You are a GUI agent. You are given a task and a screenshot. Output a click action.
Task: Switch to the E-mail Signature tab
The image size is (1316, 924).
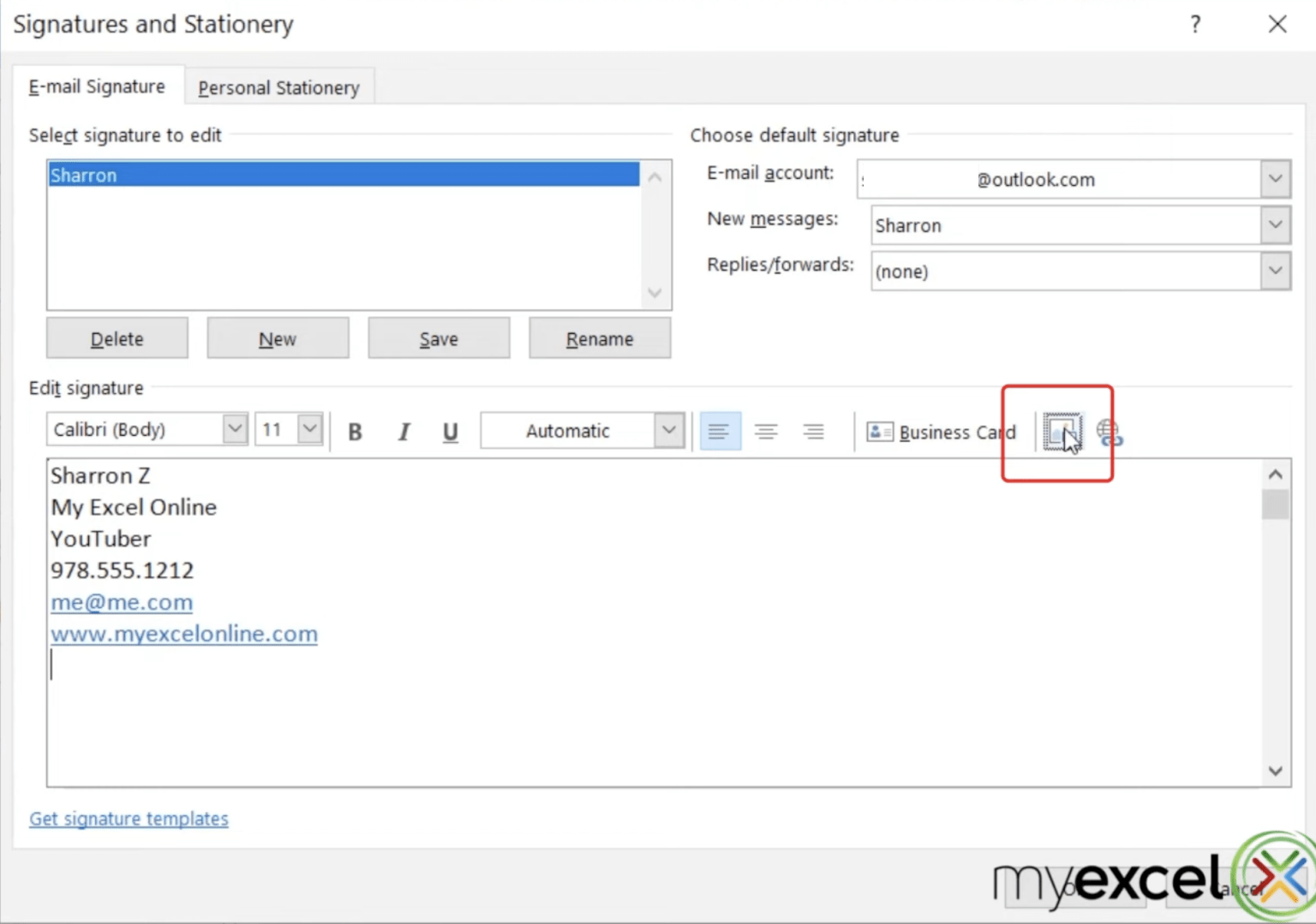96,86
